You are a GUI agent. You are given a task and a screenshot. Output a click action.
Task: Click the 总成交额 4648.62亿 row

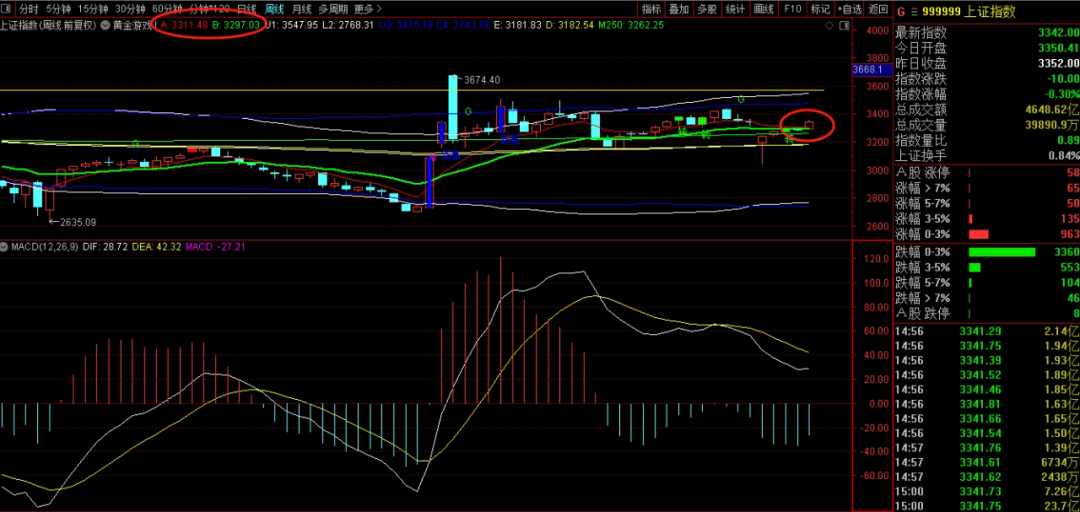tap(986, 110)
